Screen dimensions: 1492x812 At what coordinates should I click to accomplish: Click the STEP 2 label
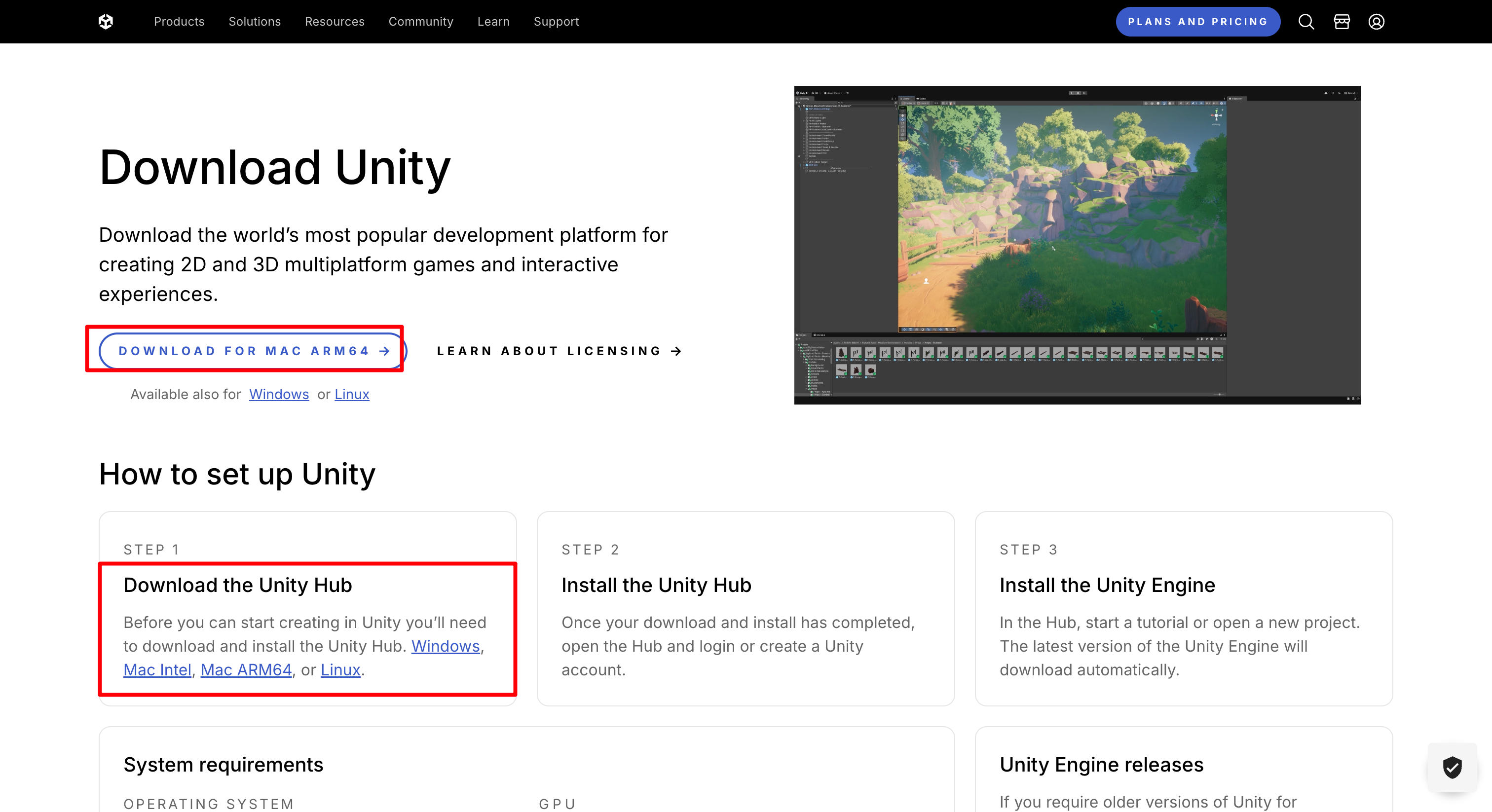click(590, 550)
